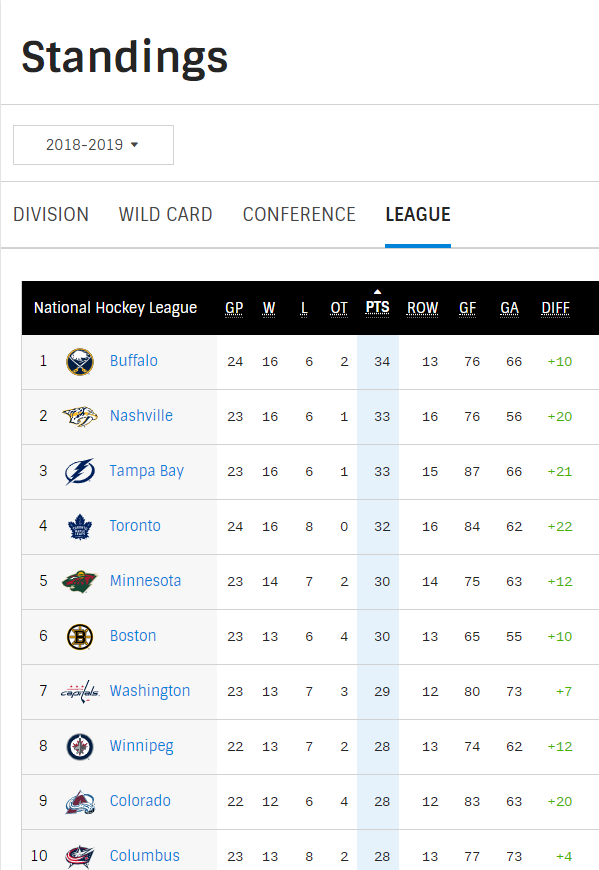599x870 pixels.
Task: Sort standings by PTS column
Action: [x=377, y=307]
